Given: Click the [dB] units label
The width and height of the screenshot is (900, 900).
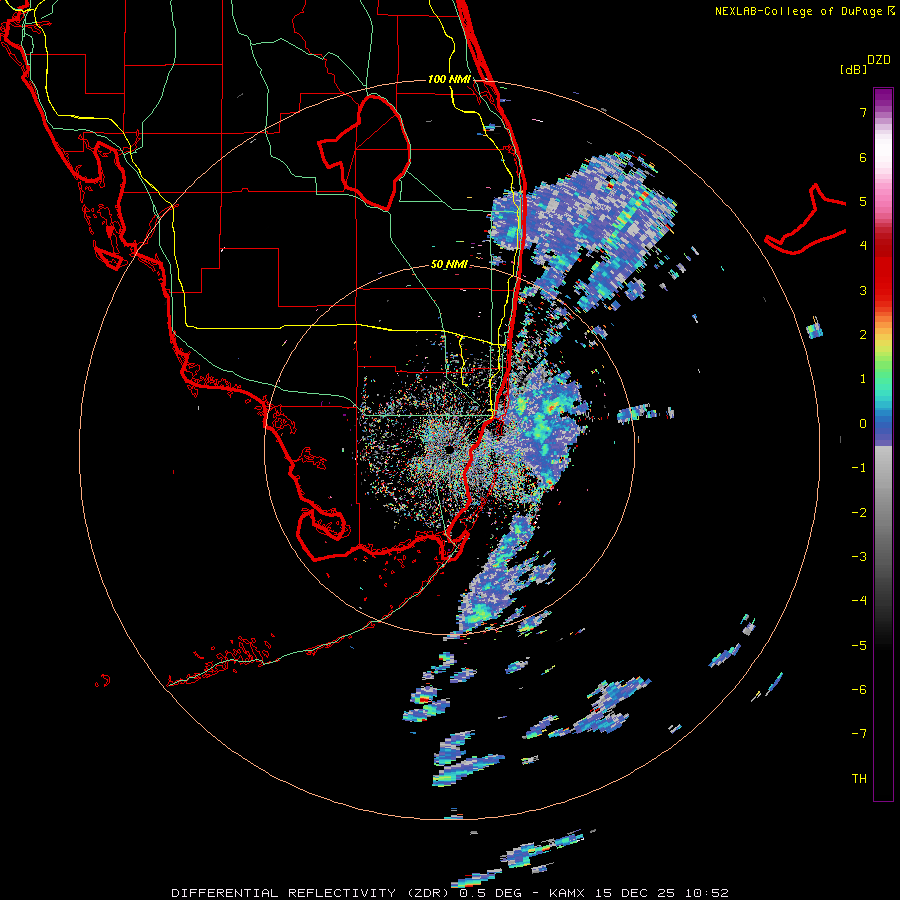Looking at the screenshot, I should [x=853, y=69].
